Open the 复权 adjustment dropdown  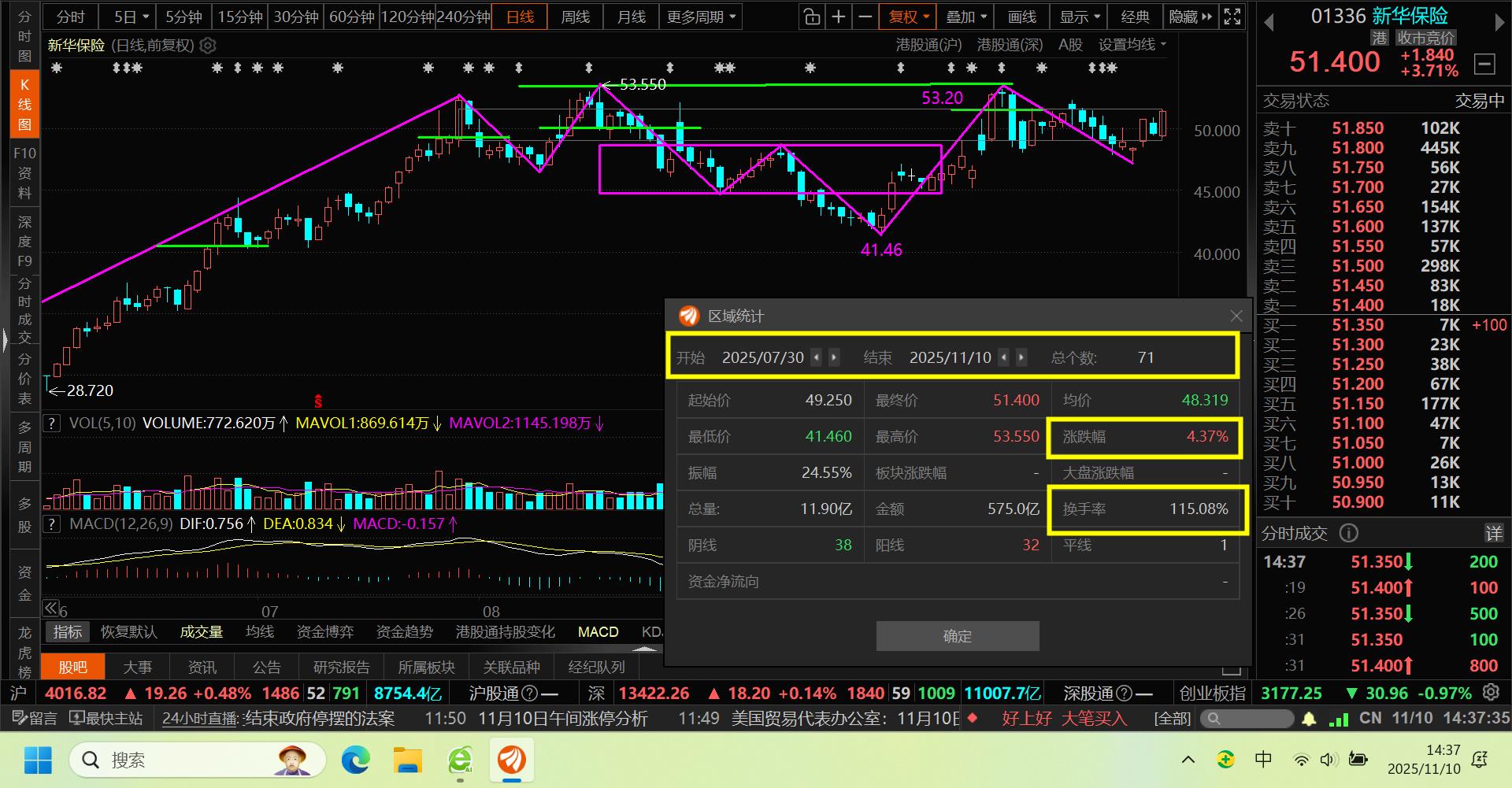point(909,17)
